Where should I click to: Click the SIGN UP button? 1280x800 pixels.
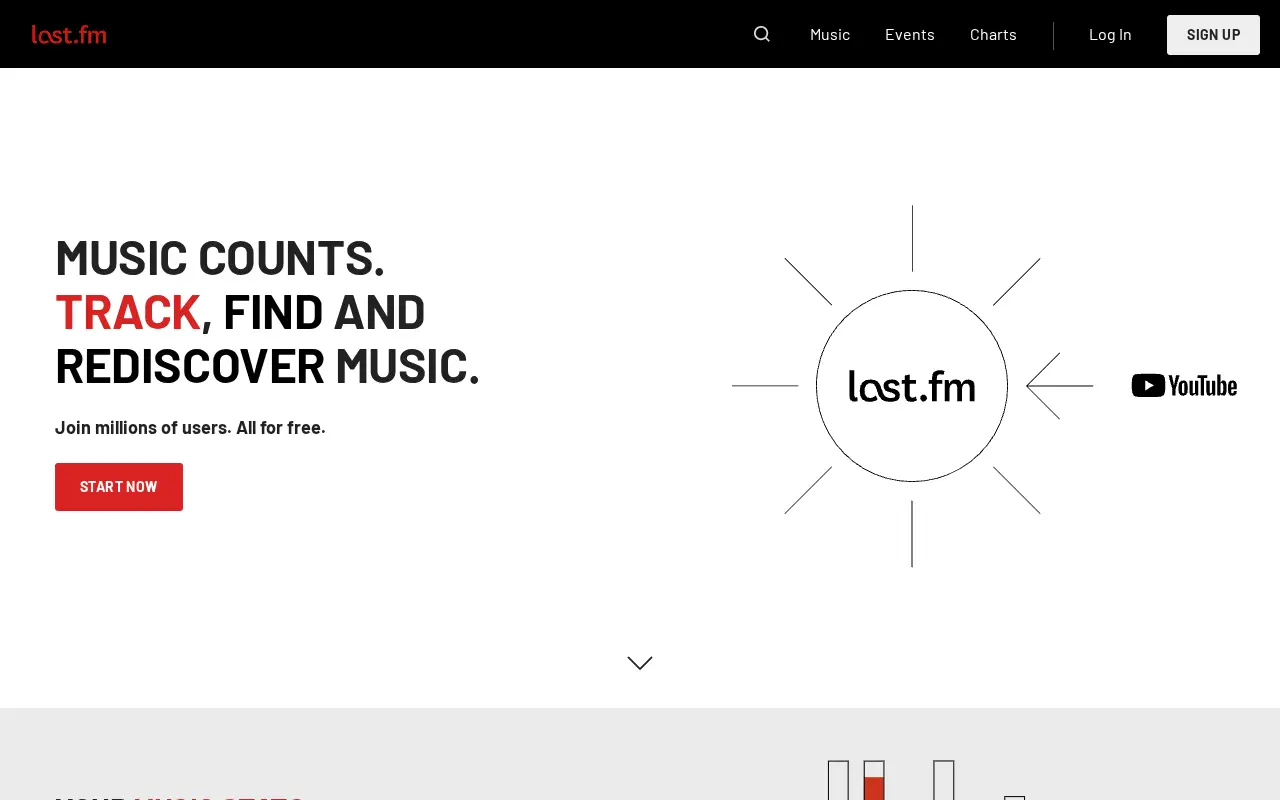(x=1213, y=35)
